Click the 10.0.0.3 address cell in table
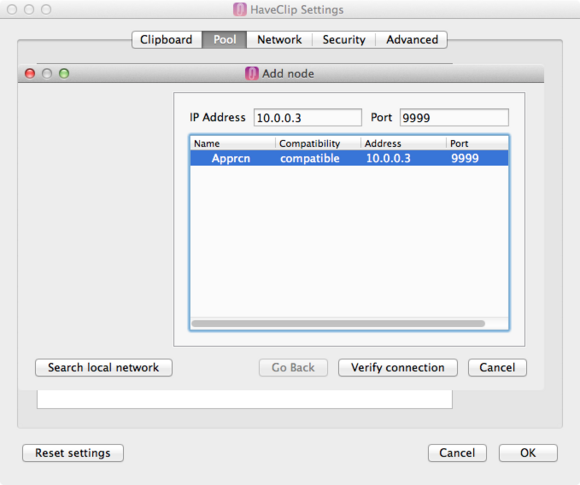Screen dimensions: 580x485 [388, 158]
